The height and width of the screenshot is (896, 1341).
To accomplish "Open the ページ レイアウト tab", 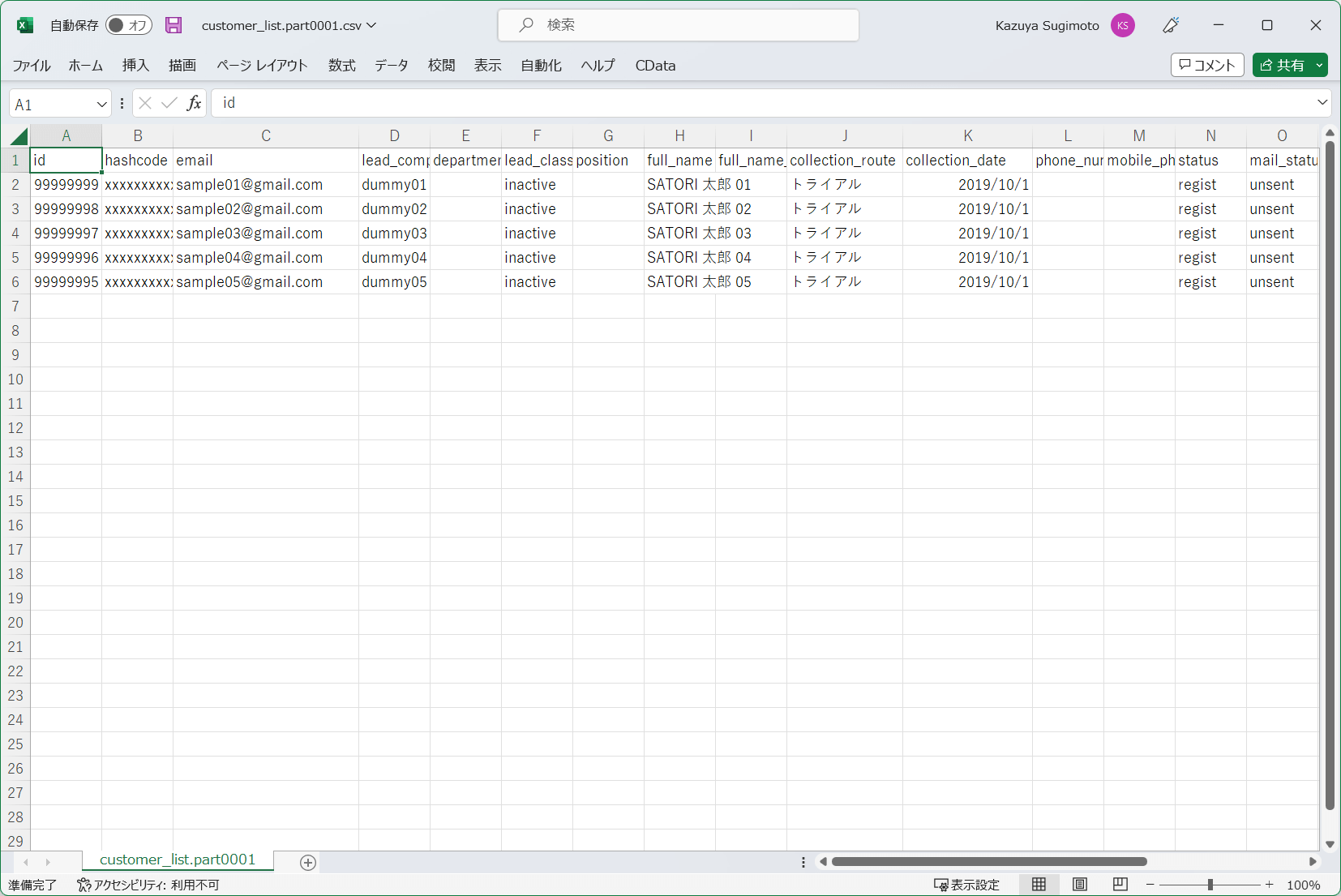I will pyautogui.click(x=262, y=65).
